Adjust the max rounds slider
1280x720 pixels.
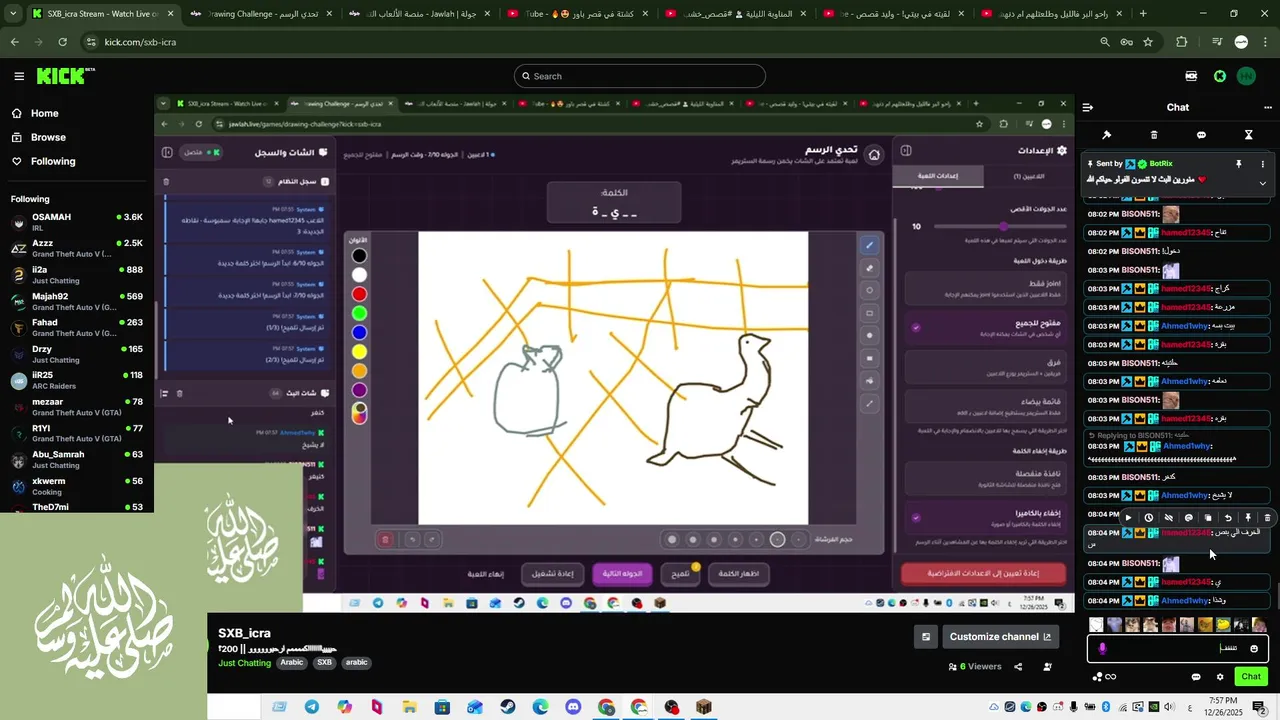1003,227
